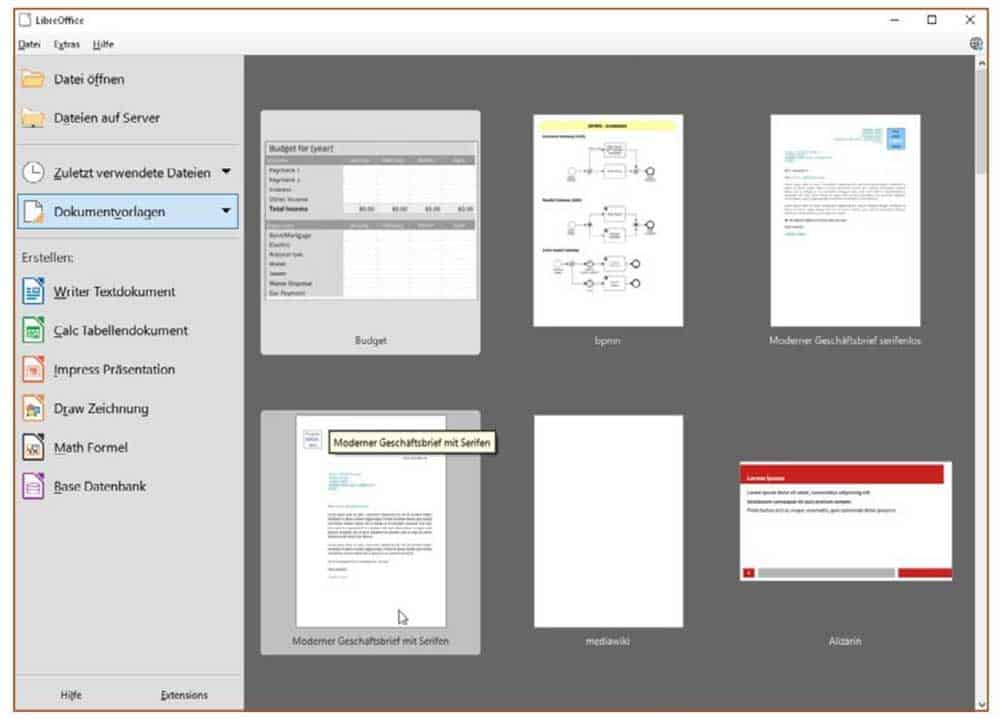Open the Datei menu
The width and height of the screenshot is (1000, 718).
click(x=29, y=44)
